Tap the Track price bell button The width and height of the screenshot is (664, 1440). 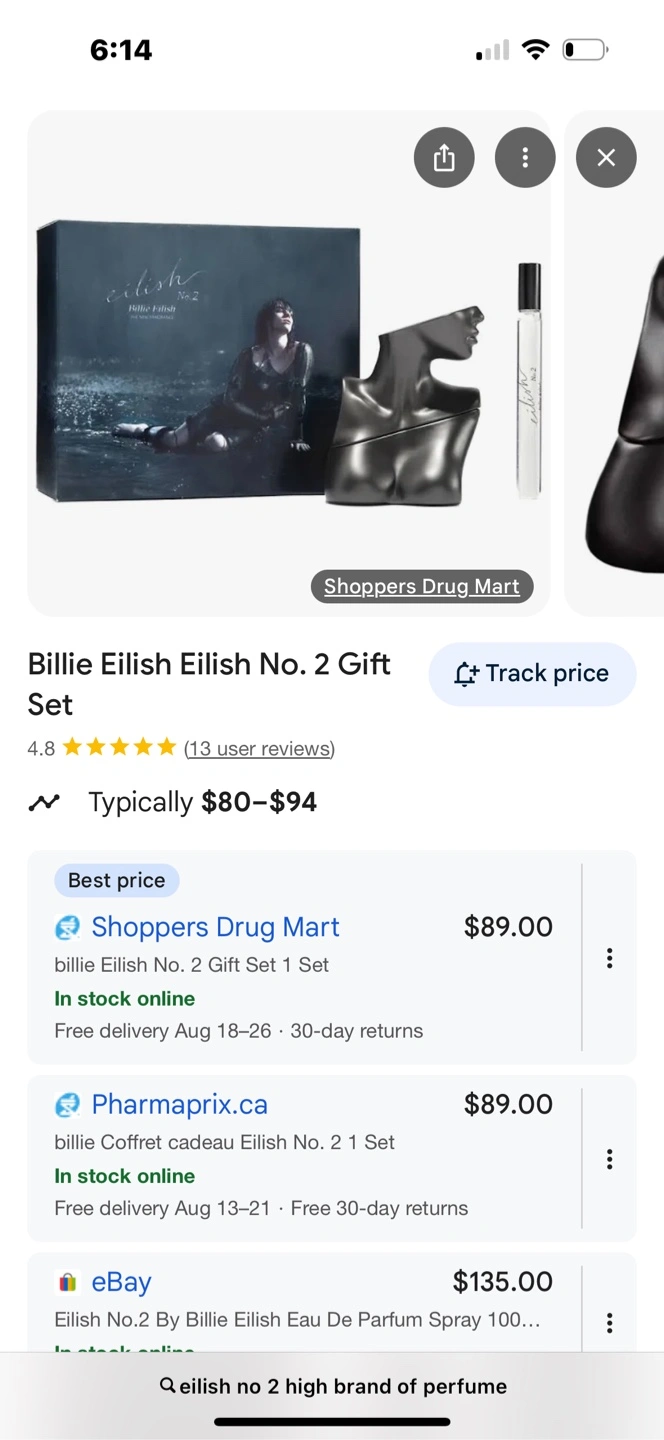coord(532,674)
